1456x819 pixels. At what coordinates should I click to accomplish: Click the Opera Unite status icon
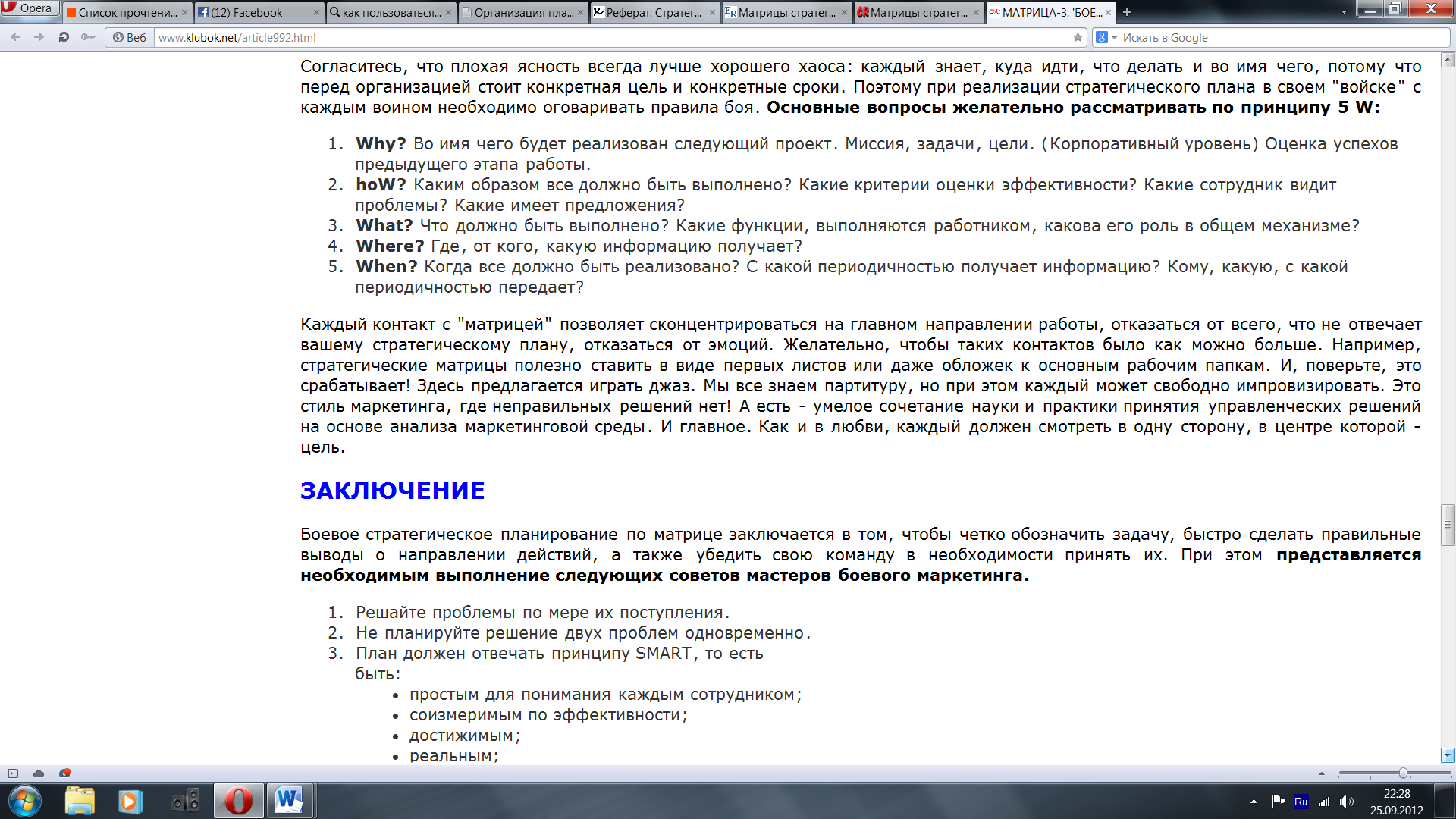pyautogui.click(x=64, y=773)
